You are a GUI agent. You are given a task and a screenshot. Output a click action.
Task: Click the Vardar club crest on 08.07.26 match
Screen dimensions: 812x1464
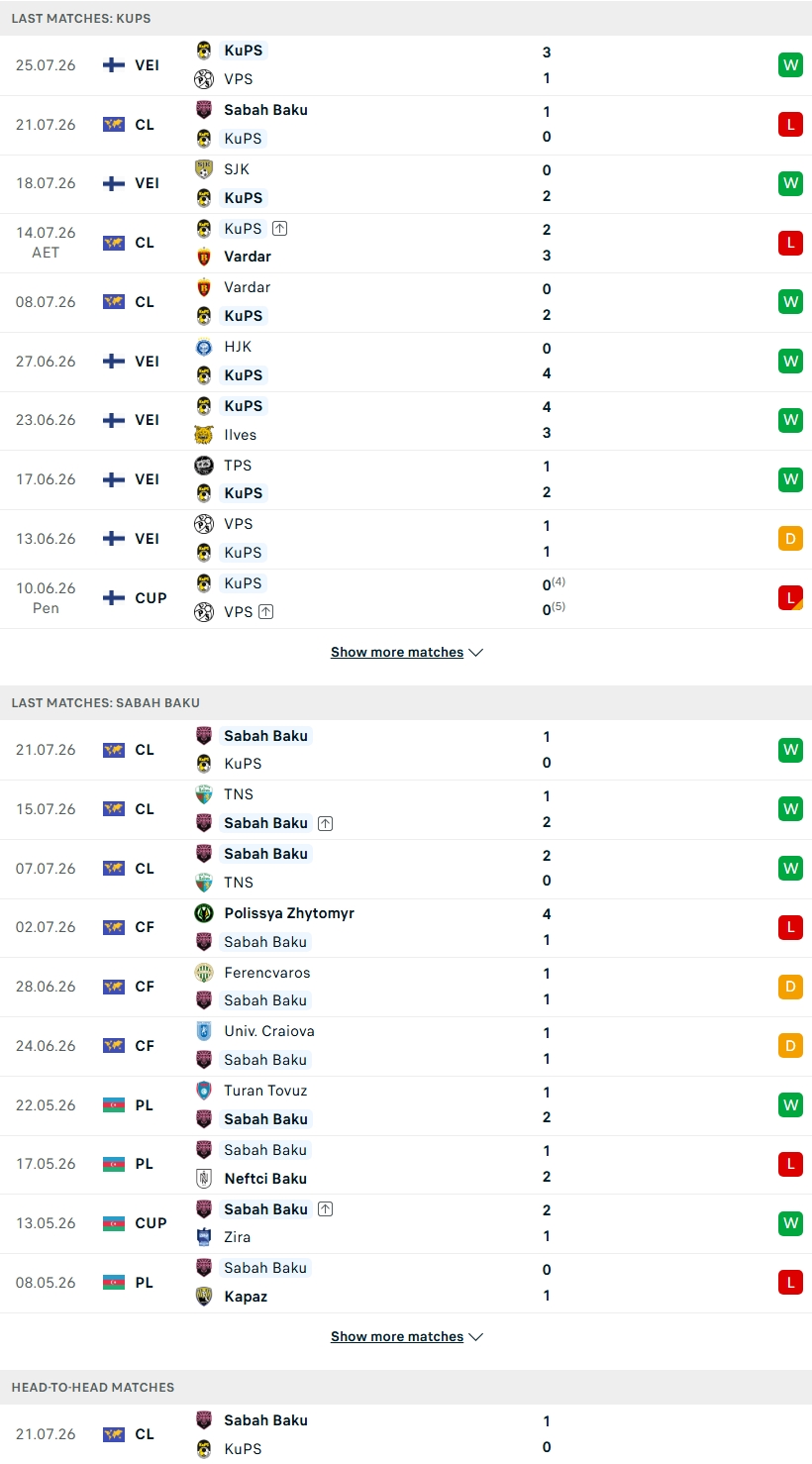pyautogui.click(x=204, y=288)
